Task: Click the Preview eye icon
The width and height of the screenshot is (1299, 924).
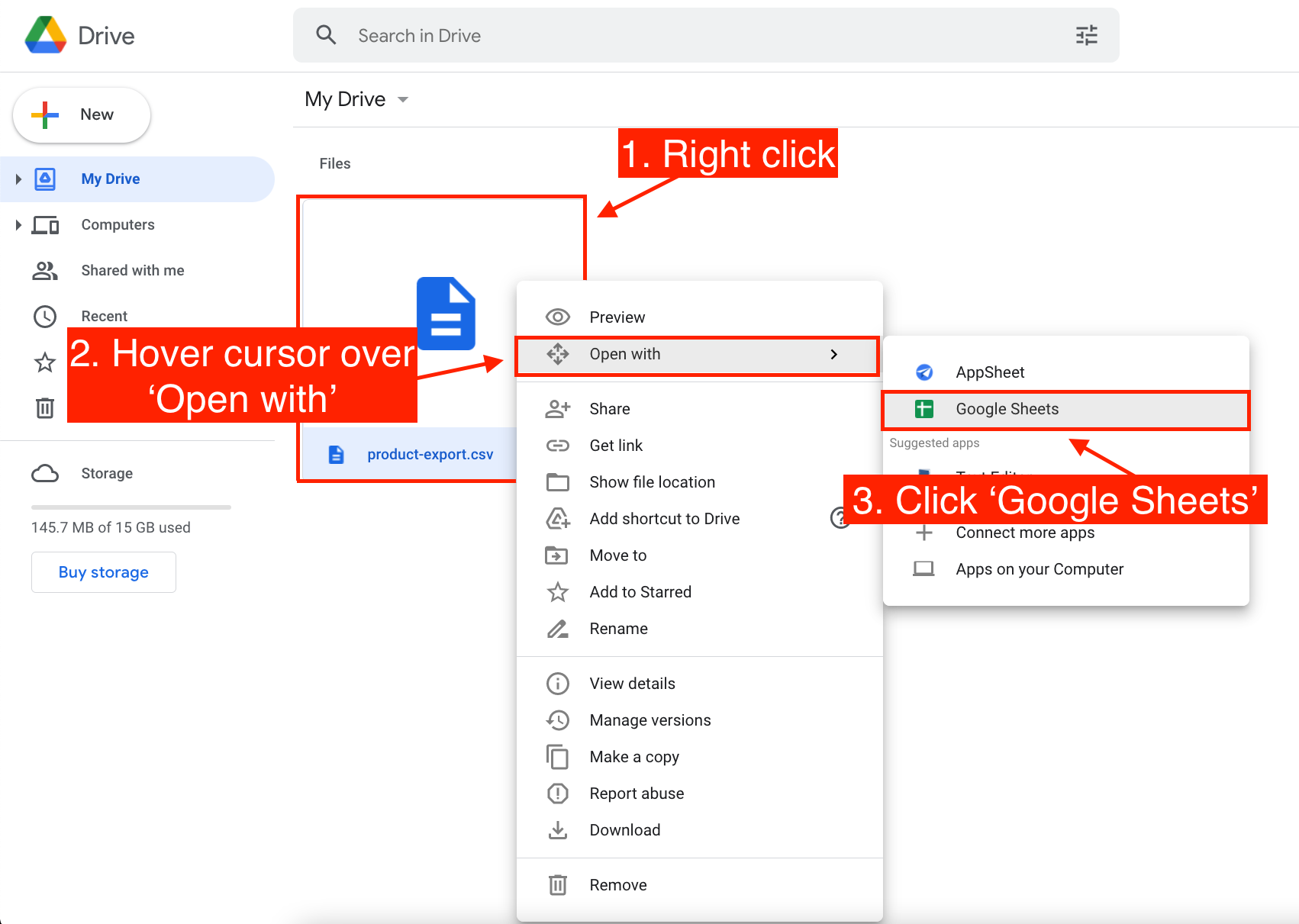Action: pyautogui.click(x=558, y=317)
